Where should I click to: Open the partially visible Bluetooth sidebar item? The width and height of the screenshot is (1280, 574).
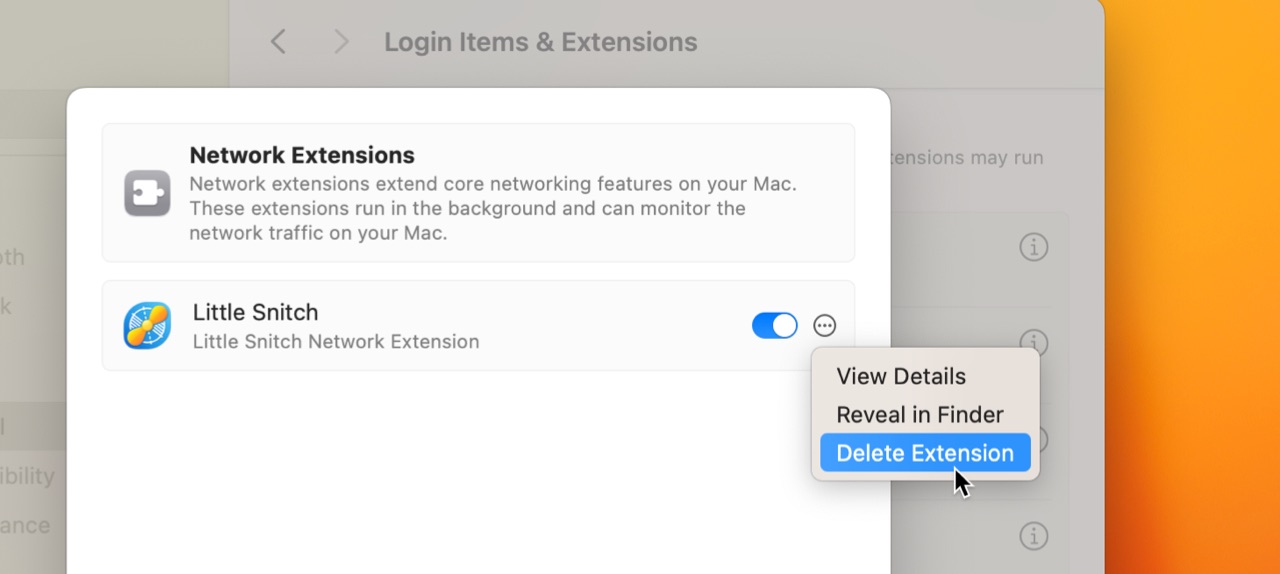coord(12,257)
